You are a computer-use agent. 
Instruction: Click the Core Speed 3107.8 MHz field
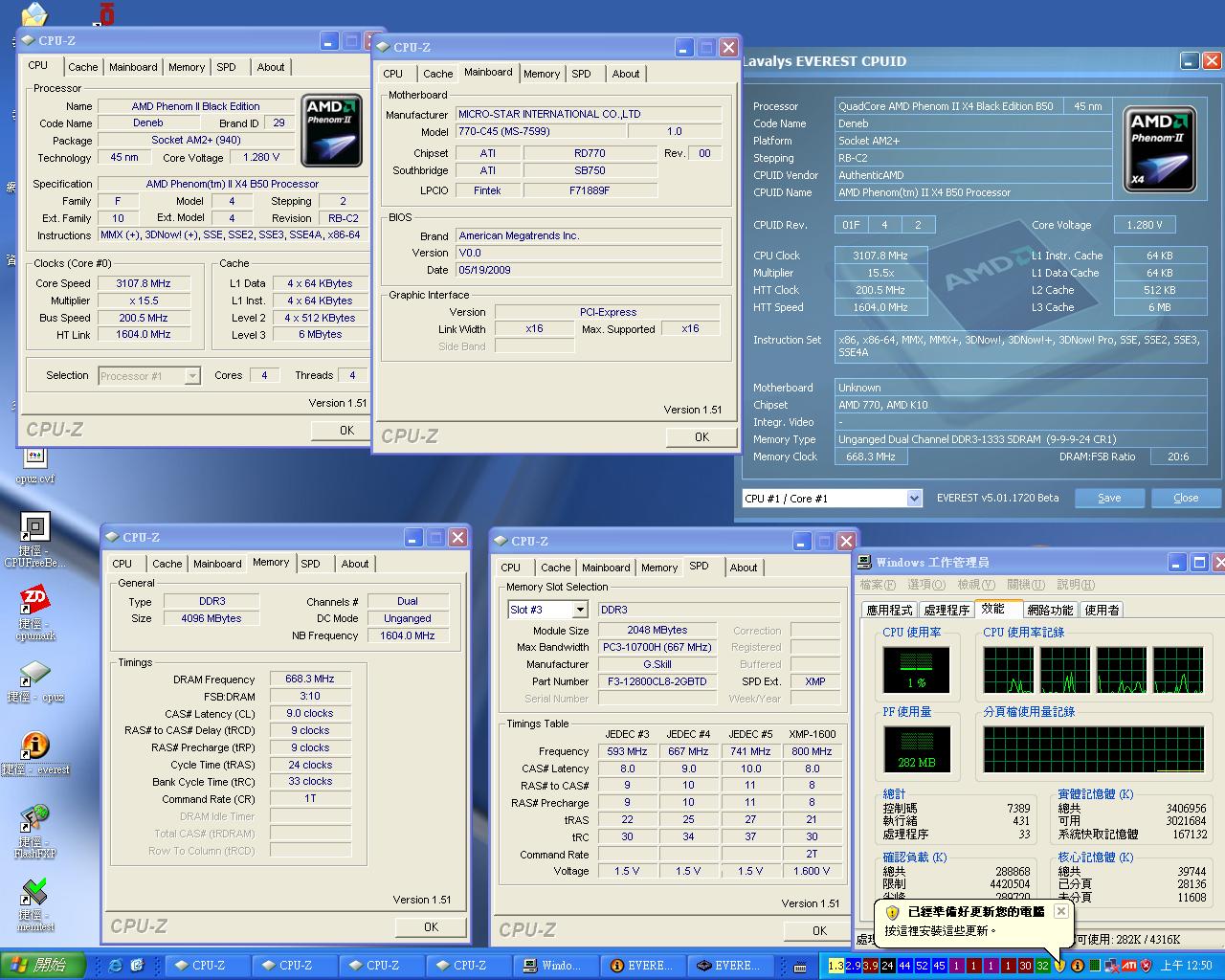tap(144, 283)
